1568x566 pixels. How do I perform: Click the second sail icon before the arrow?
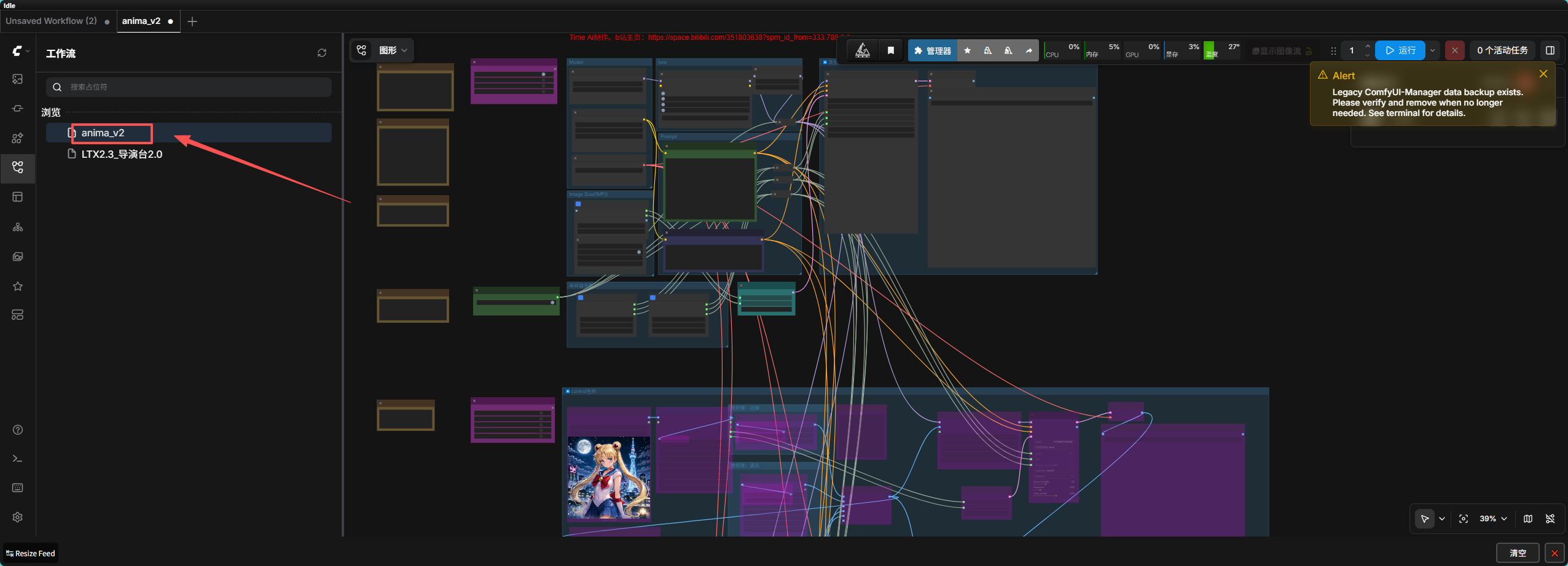[1008, 50]
